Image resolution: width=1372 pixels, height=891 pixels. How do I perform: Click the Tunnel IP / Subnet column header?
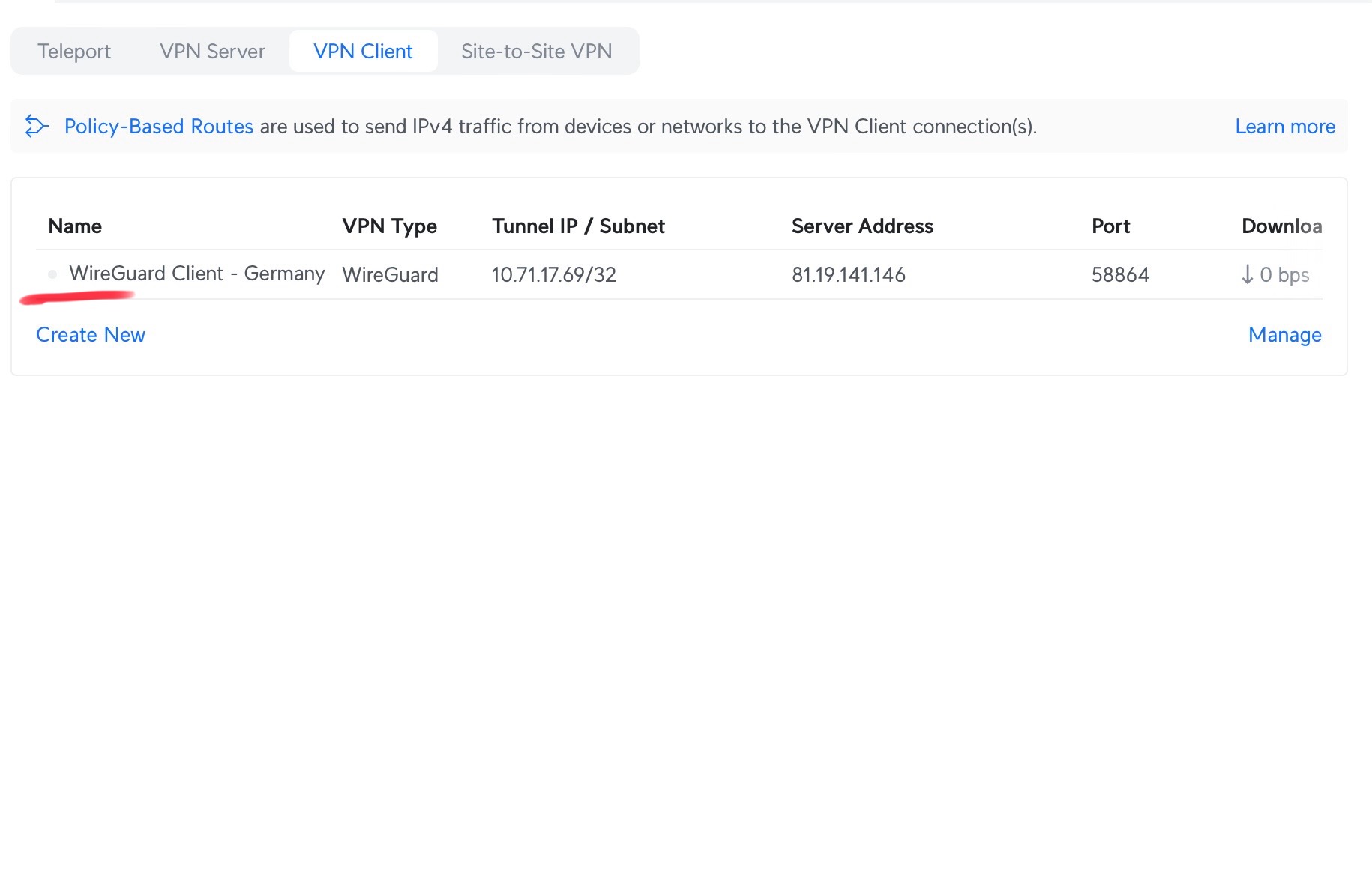[578, 226]
